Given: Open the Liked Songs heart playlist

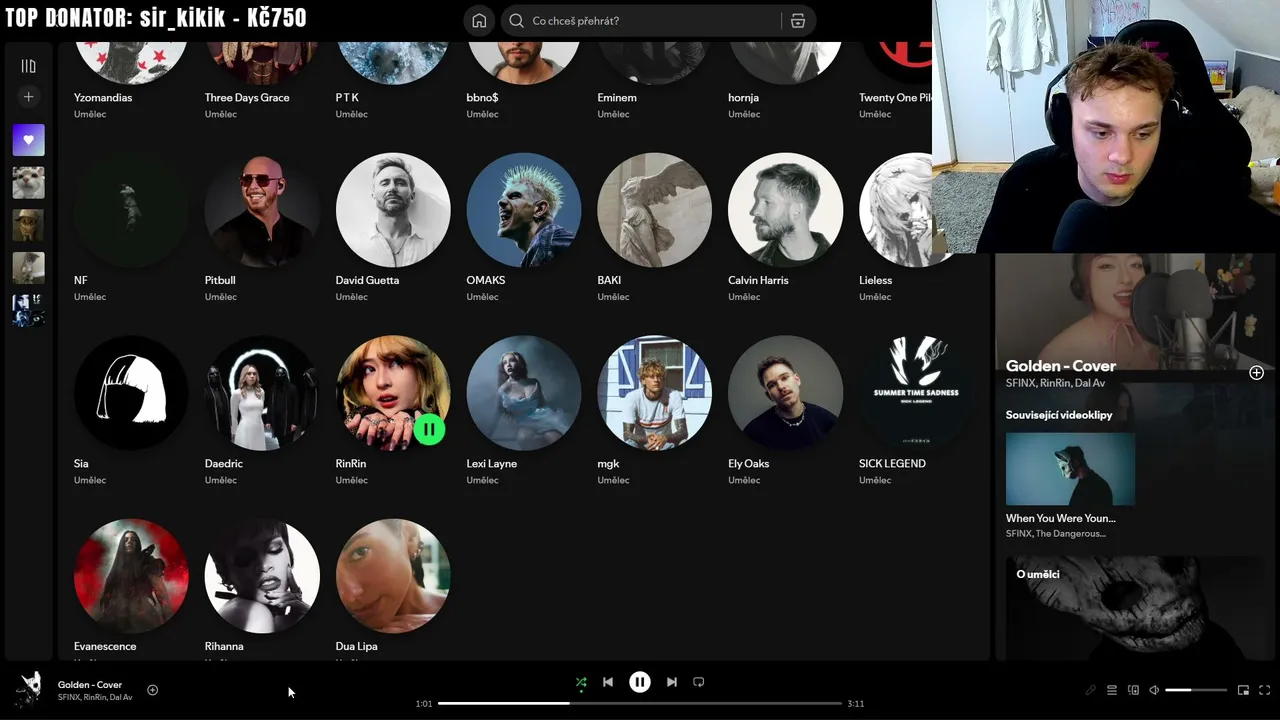Looking at the screenshot, I should pyautogui.click(x=28, y=140).
